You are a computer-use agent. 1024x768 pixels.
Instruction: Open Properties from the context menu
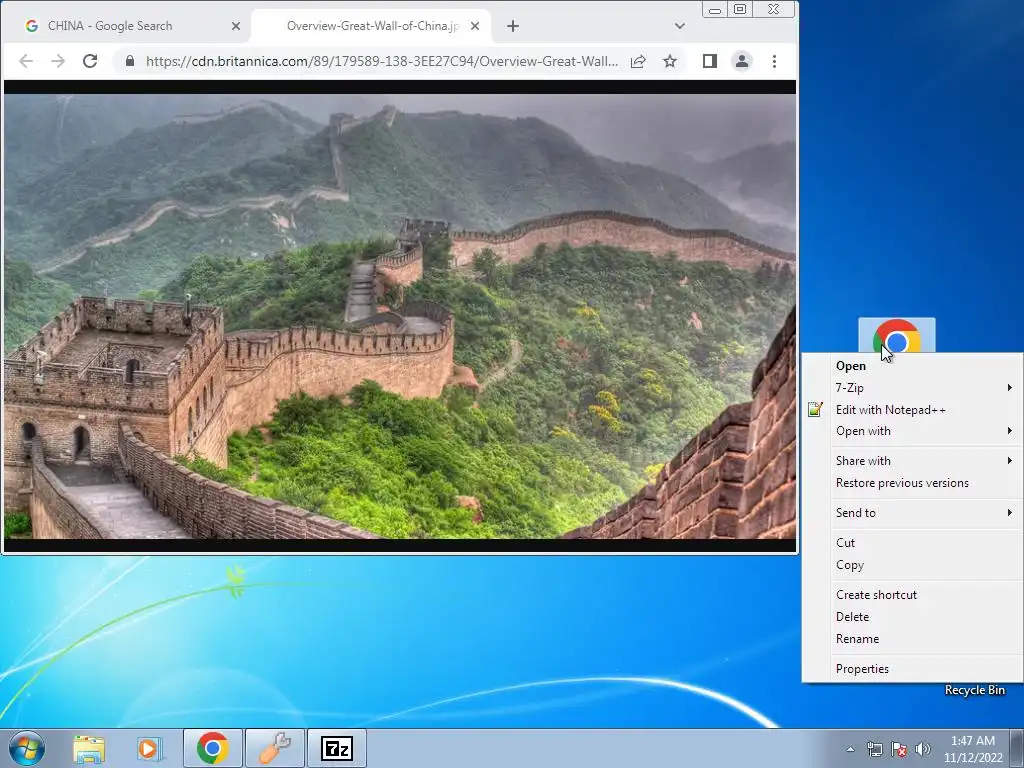coord(912,669)
